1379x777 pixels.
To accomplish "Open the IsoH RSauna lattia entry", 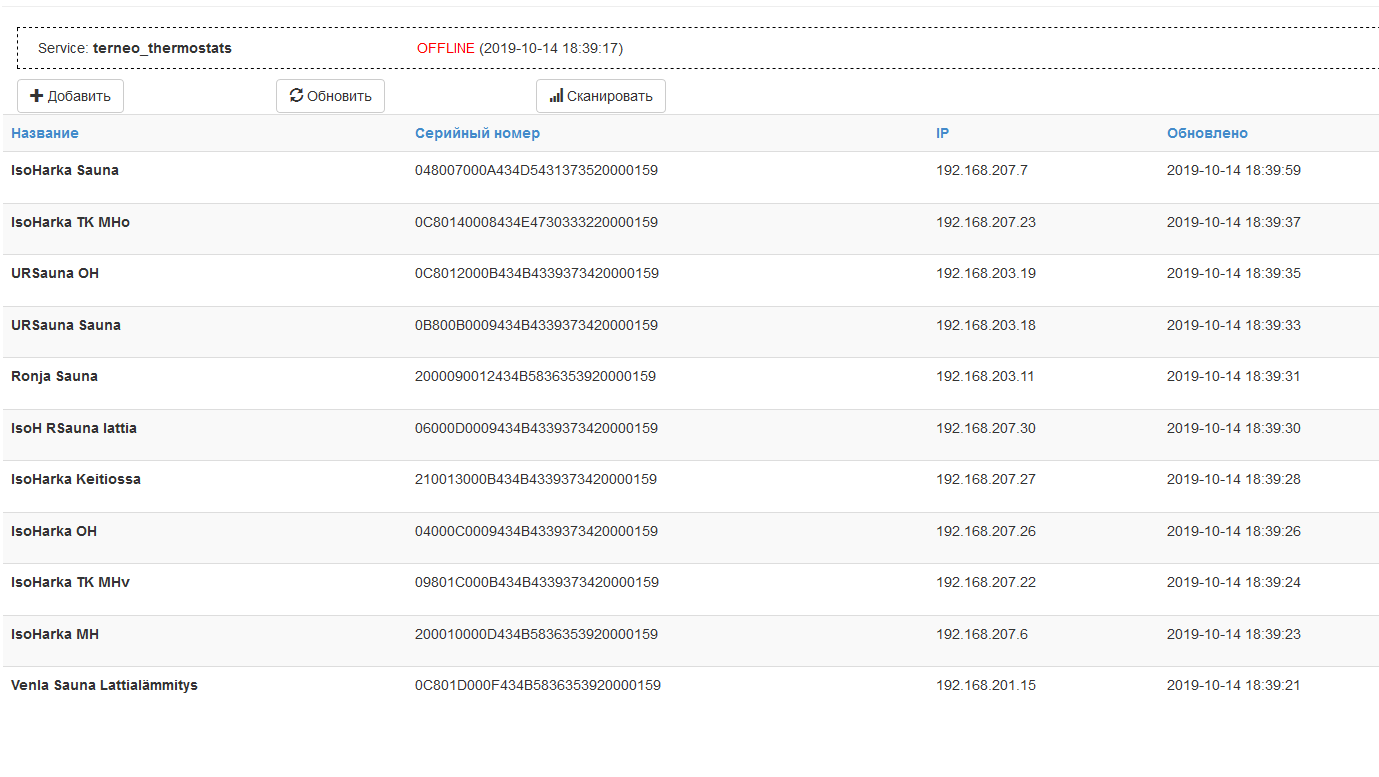I will pos(74,428).
